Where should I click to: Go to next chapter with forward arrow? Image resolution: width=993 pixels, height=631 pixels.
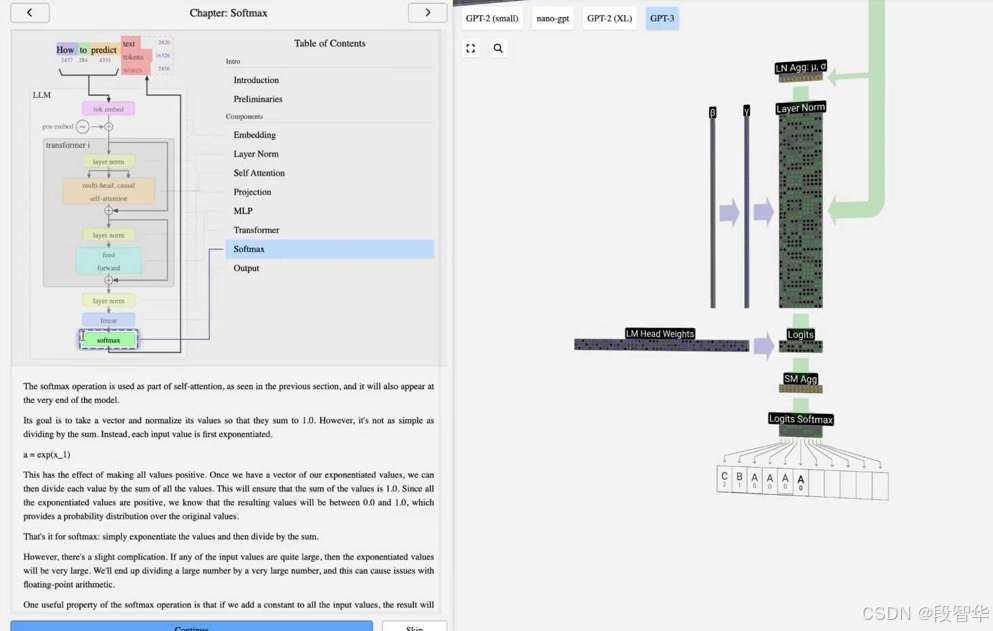pyautogui.click(x=427, y=12)
